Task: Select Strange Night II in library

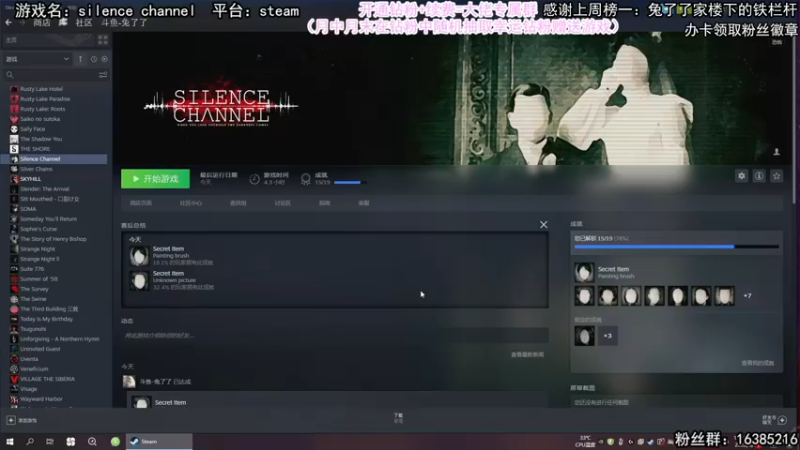Action: (39, 259)
